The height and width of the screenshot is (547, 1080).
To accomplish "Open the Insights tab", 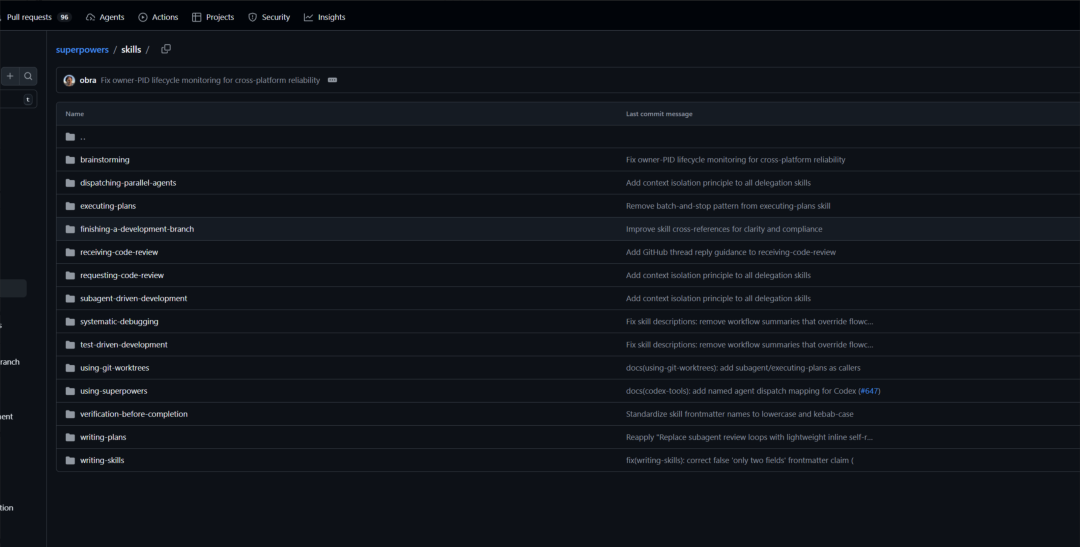I will click(x=325, y=17).
